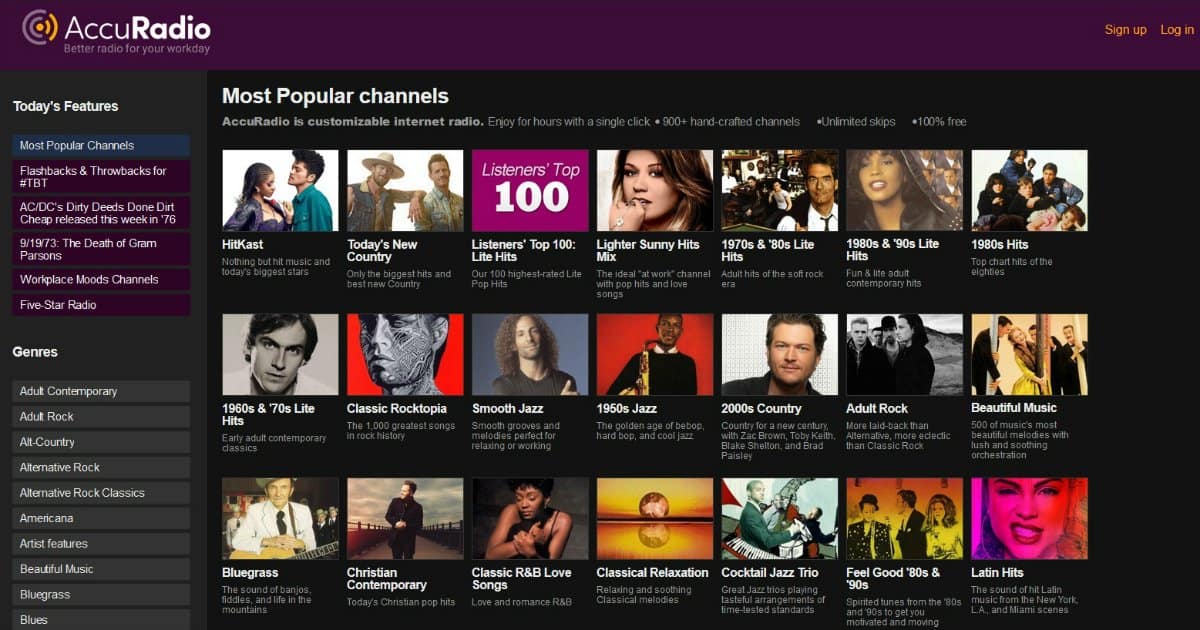This screenshot has height=630, width=1200.
Task: Open the Log in link
Action: coord(1176,30)
